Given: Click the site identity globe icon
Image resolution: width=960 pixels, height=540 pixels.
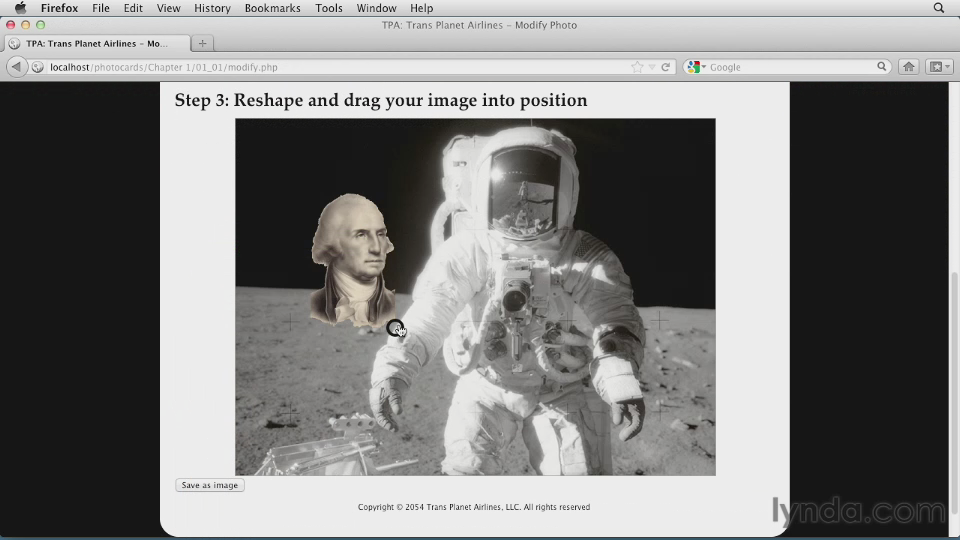Looking at the screenshot, I should click(x=38, y=67).
